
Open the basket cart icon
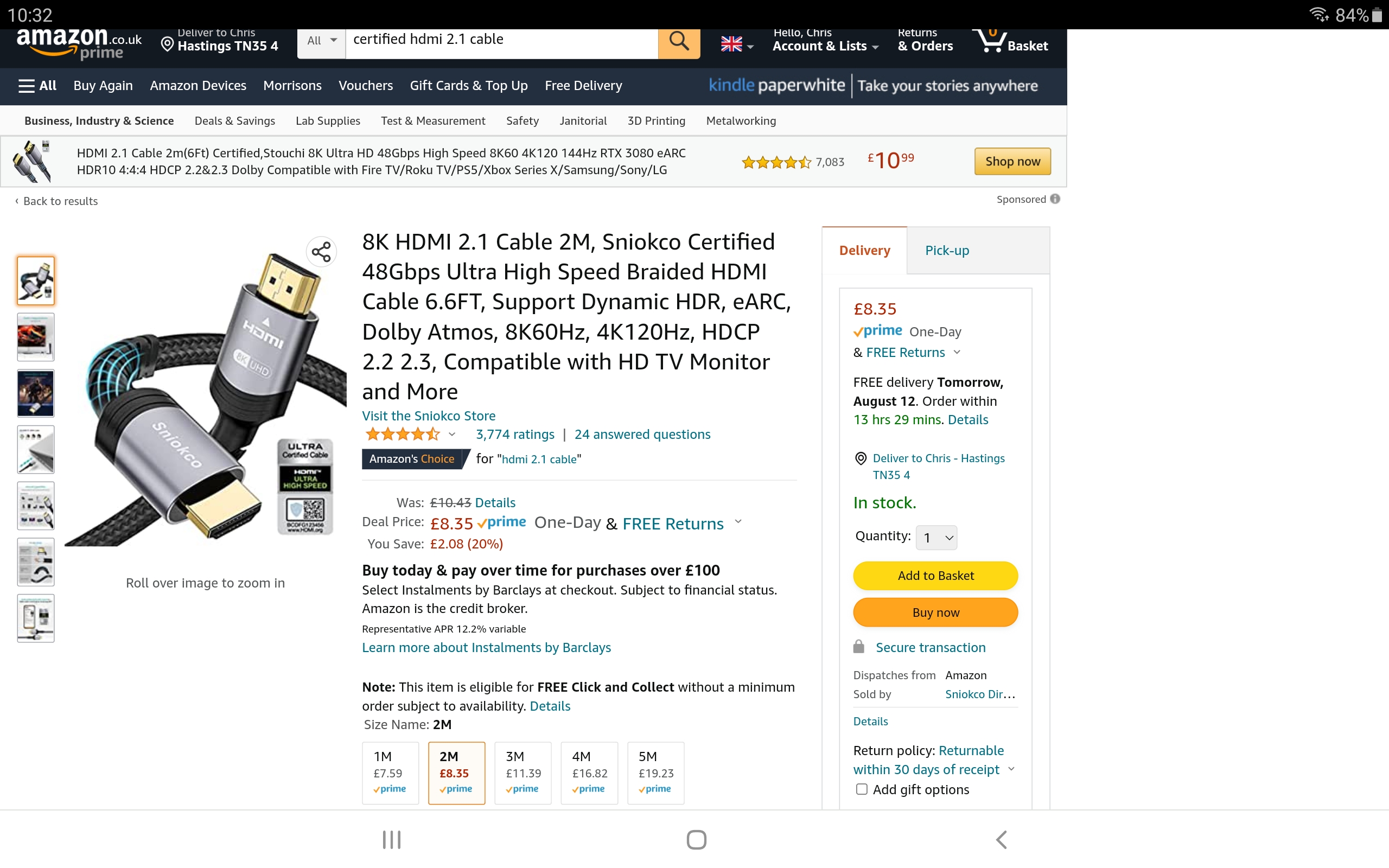[991, 40]
